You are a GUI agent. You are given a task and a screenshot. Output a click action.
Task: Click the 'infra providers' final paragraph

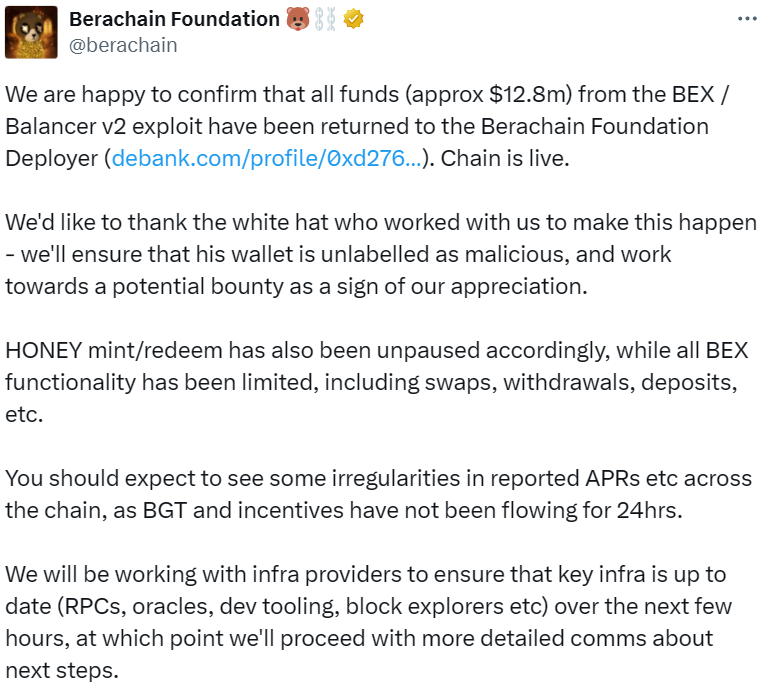(380, 575)
